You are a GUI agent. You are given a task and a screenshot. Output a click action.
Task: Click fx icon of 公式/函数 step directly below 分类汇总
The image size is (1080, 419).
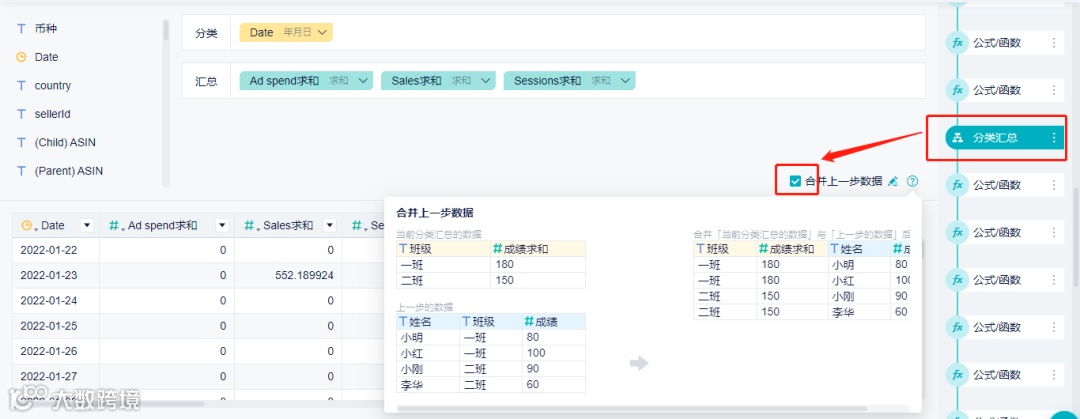(957, 185)
